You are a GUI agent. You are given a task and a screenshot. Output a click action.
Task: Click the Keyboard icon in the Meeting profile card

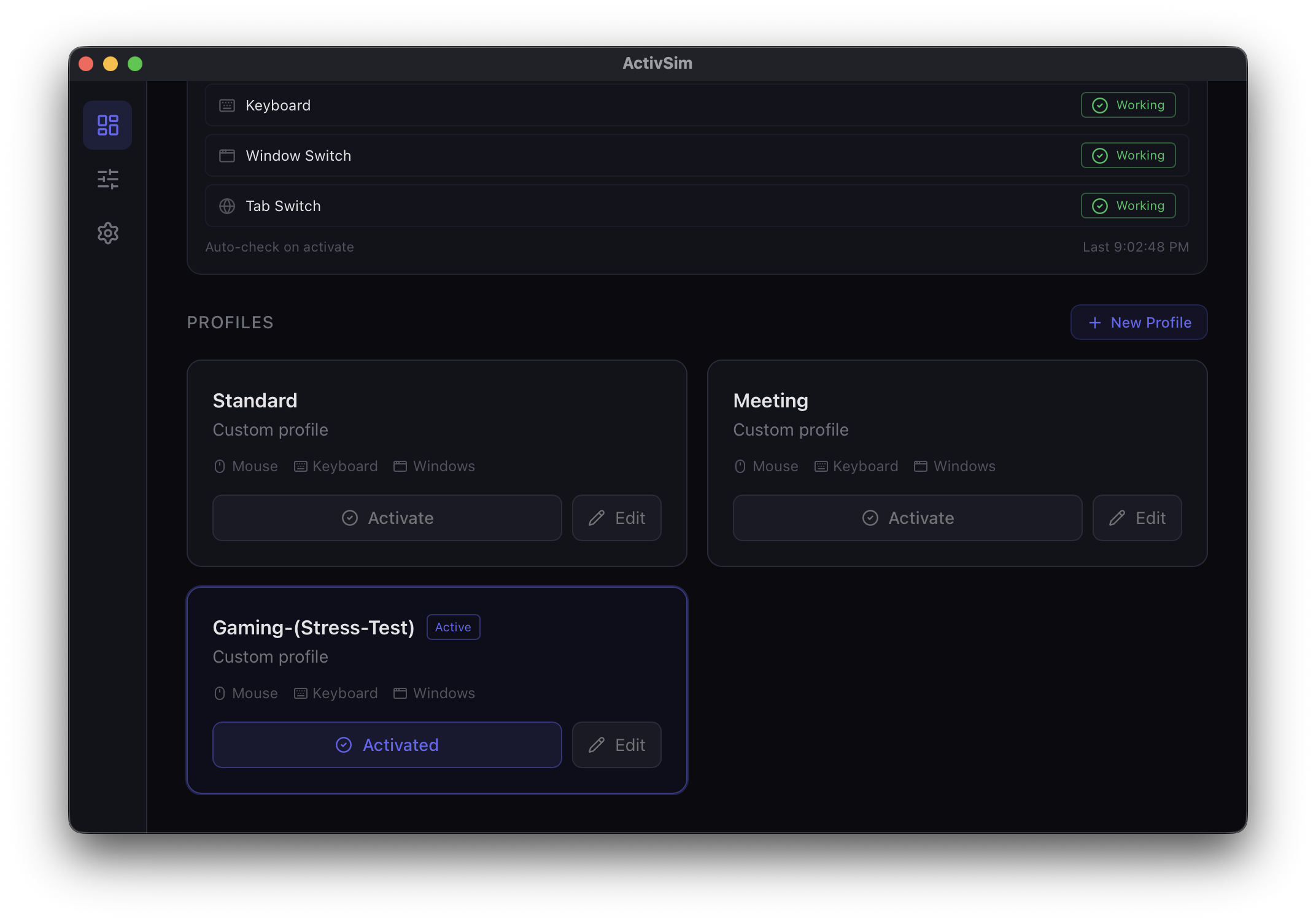pos(819,466)
